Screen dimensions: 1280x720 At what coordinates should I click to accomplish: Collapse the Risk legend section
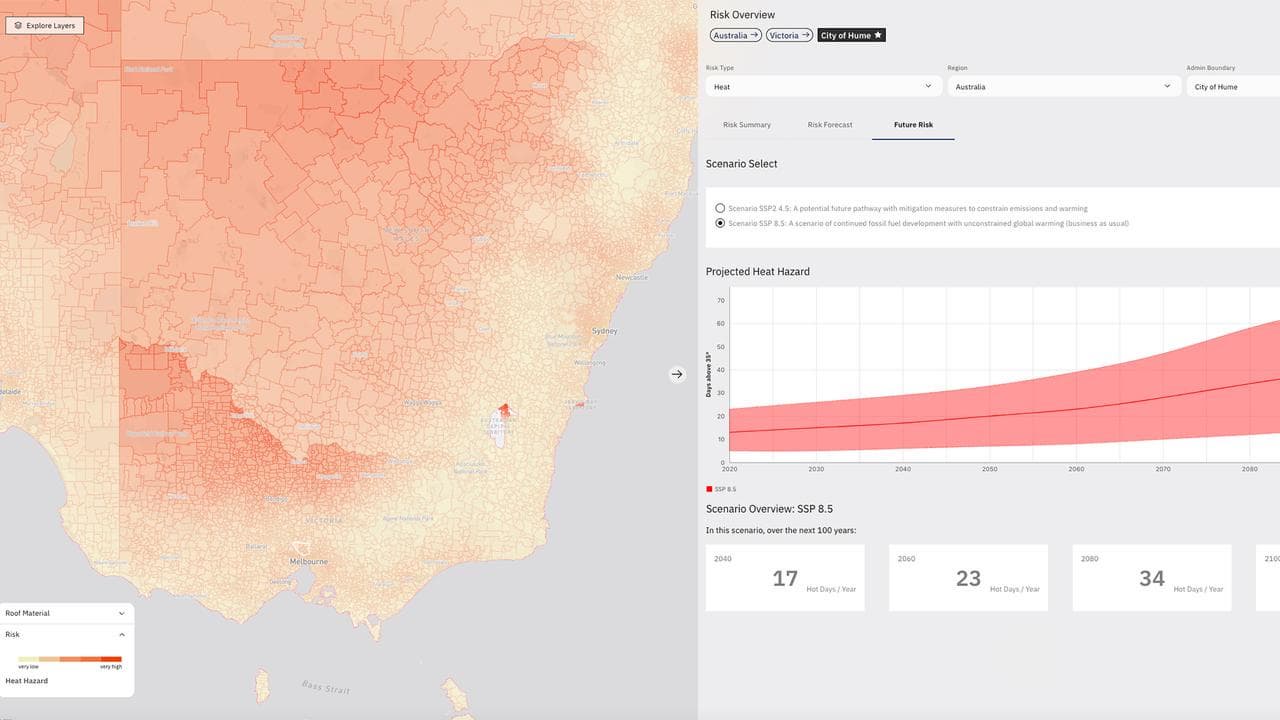[121, 634]
